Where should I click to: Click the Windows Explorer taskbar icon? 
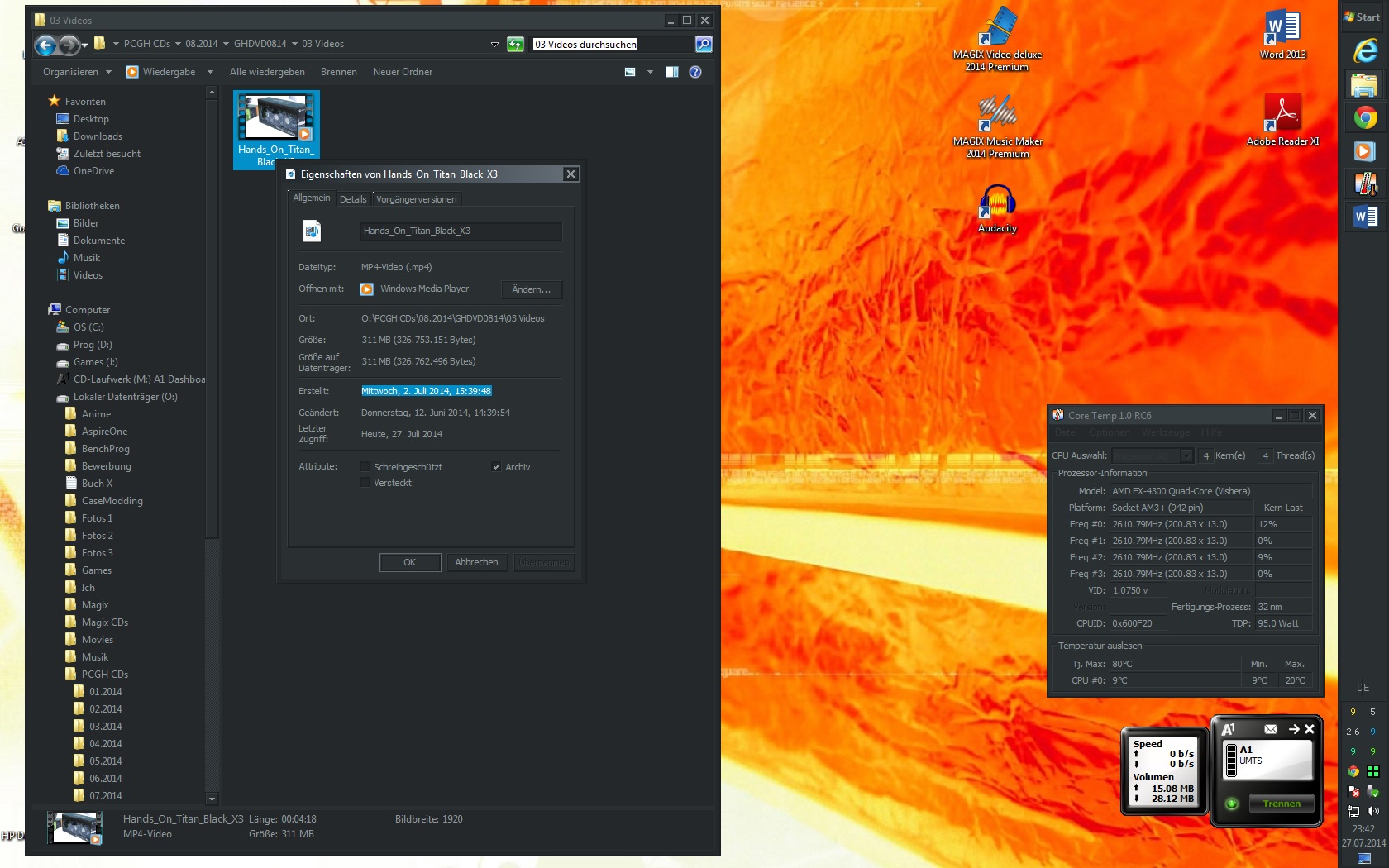[1365, 85]
